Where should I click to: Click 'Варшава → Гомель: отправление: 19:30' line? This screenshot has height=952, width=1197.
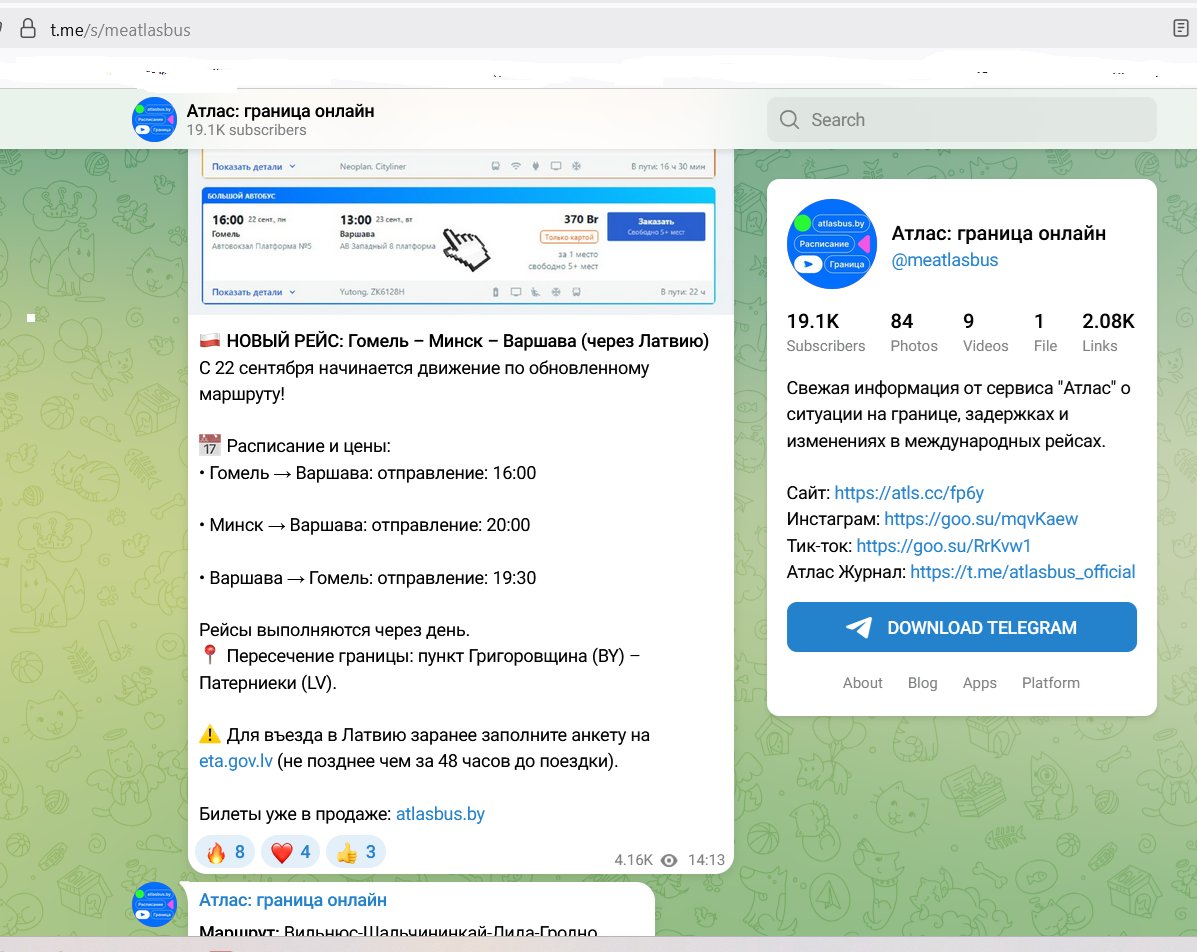tap(368, 578)
